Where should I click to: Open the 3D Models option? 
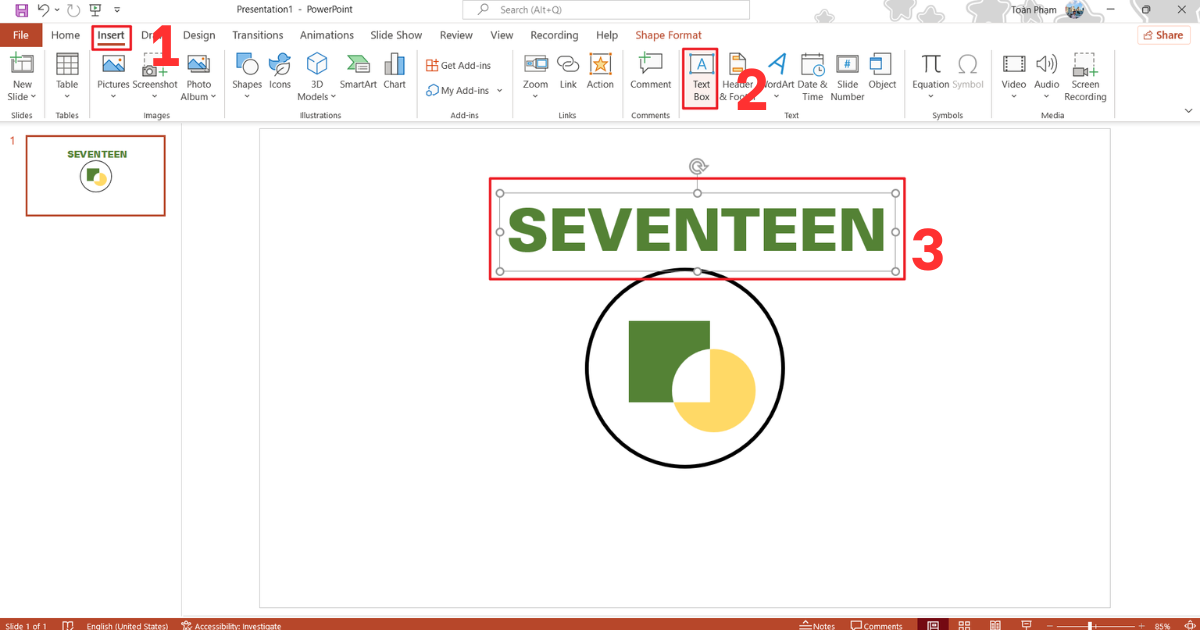pyautogui.click(x=316, y=76)
